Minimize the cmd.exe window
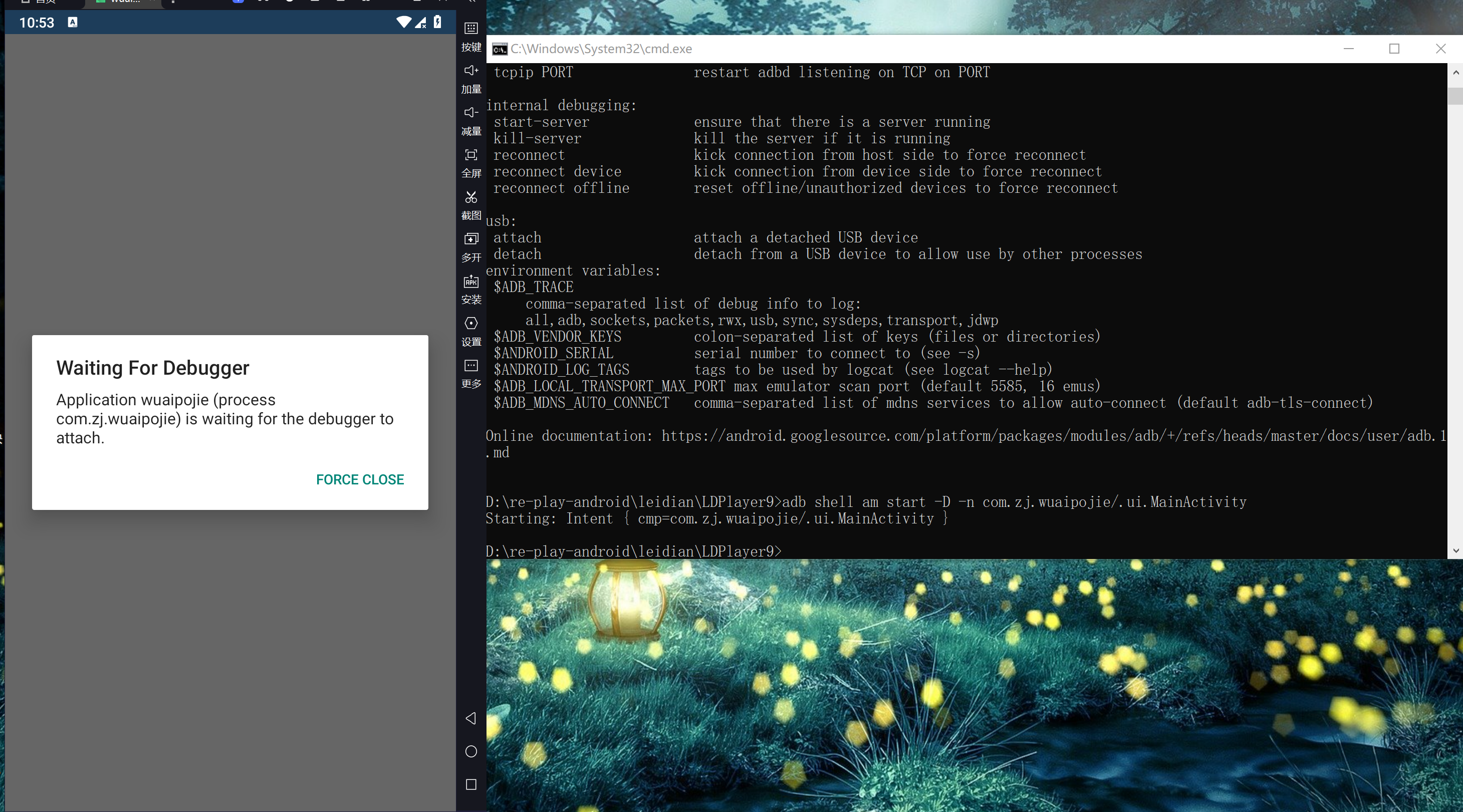Image resolution: width=1463 pixels, height=812 pixels. coord(1349,49)
